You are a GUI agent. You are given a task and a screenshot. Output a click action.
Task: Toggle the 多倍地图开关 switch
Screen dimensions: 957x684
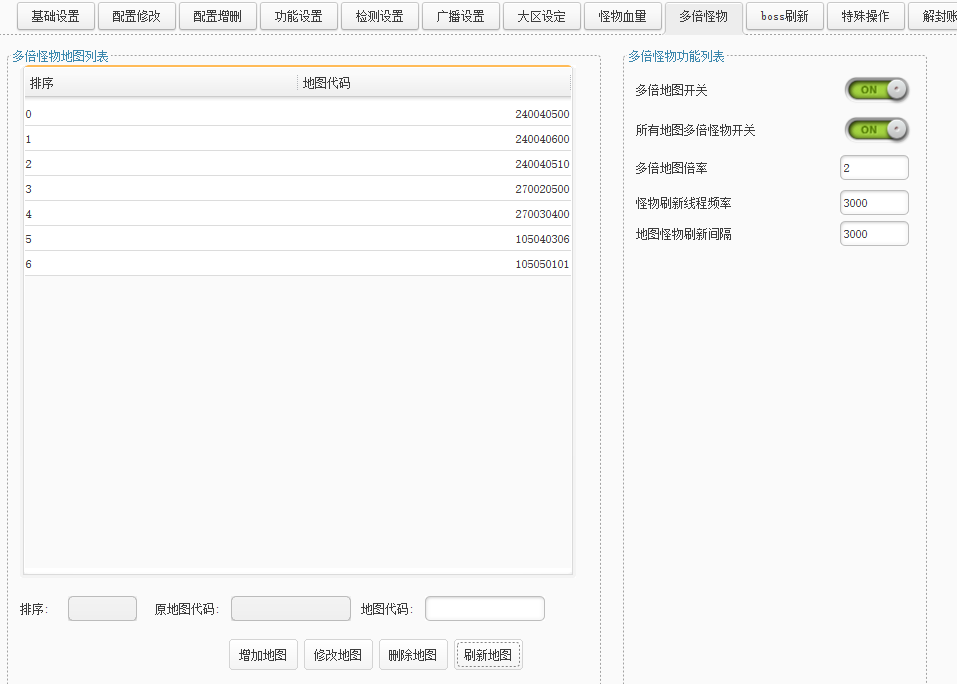[x=877, y=90]
